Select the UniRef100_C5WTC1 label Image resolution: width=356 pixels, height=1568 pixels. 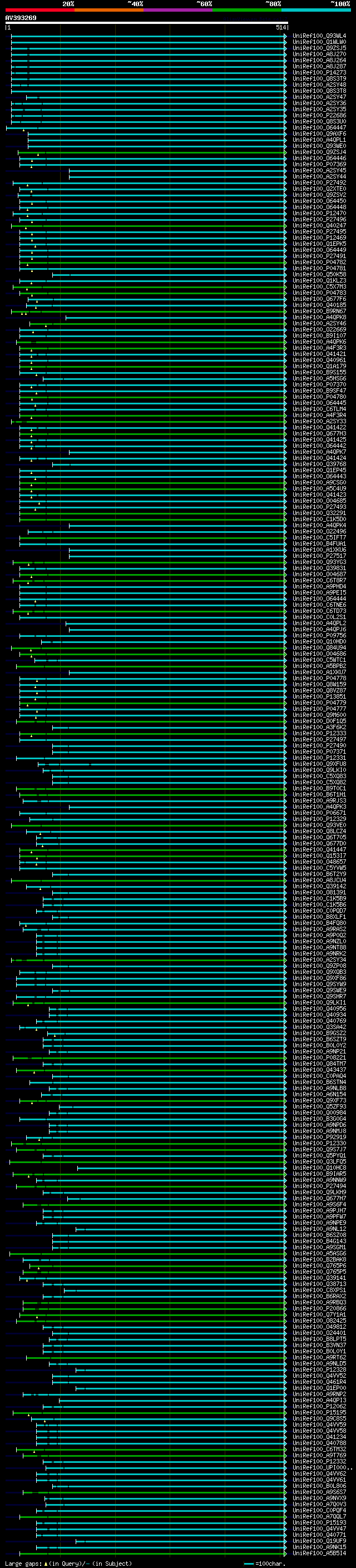(319, 660)
